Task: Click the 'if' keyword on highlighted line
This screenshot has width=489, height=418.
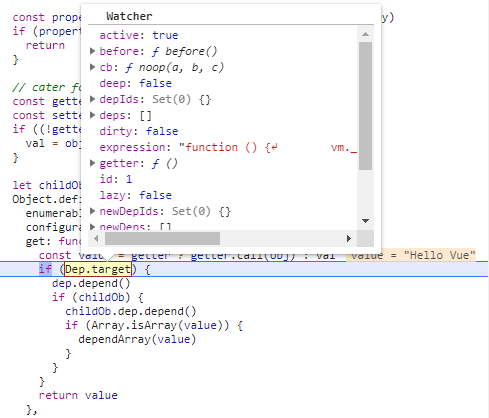Action: [45, 269]
